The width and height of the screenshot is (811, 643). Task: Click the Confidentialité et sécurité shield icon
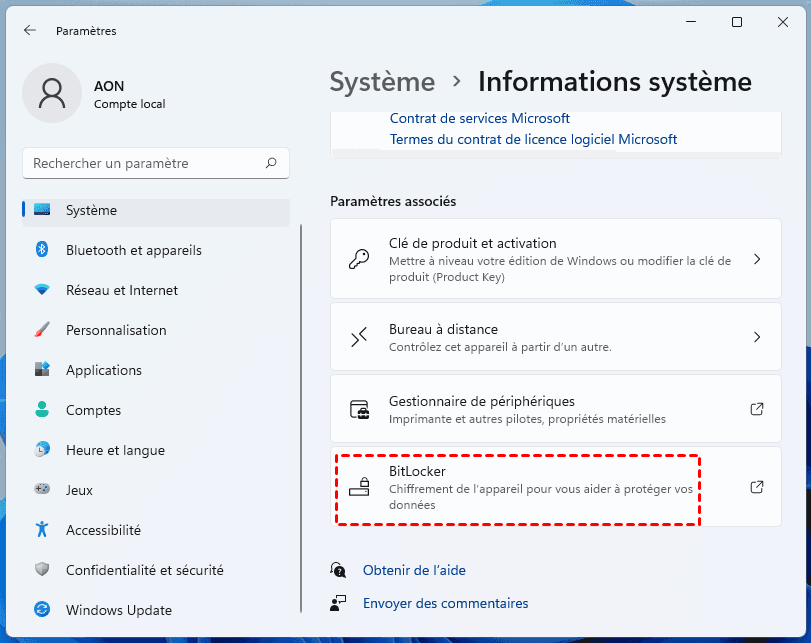click(x=42, y=570)
